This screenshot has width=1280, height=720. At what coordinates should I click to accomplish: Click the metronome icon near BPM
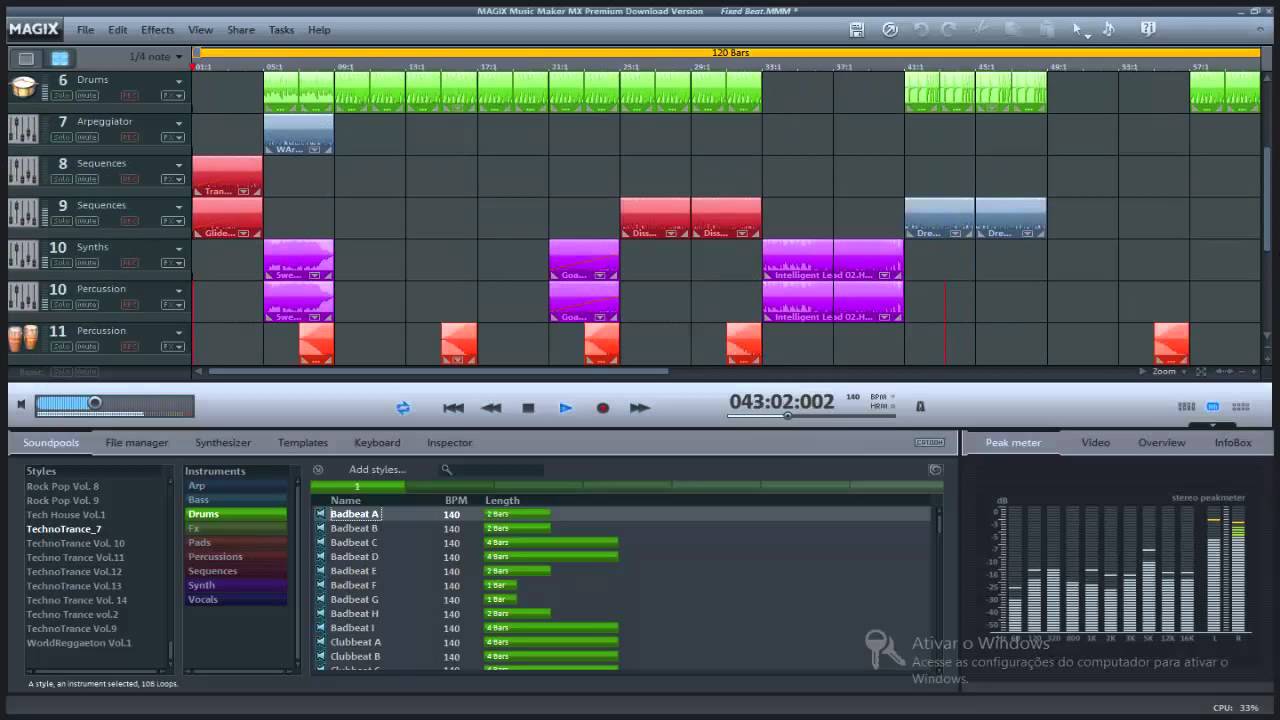pyautogui.click(x=920, y=406)
